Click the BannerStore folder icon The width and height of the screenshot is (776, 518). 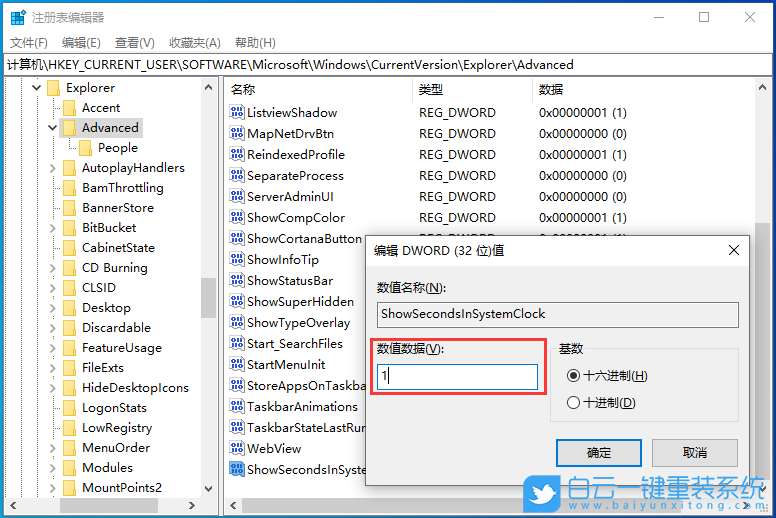(70, 208)
